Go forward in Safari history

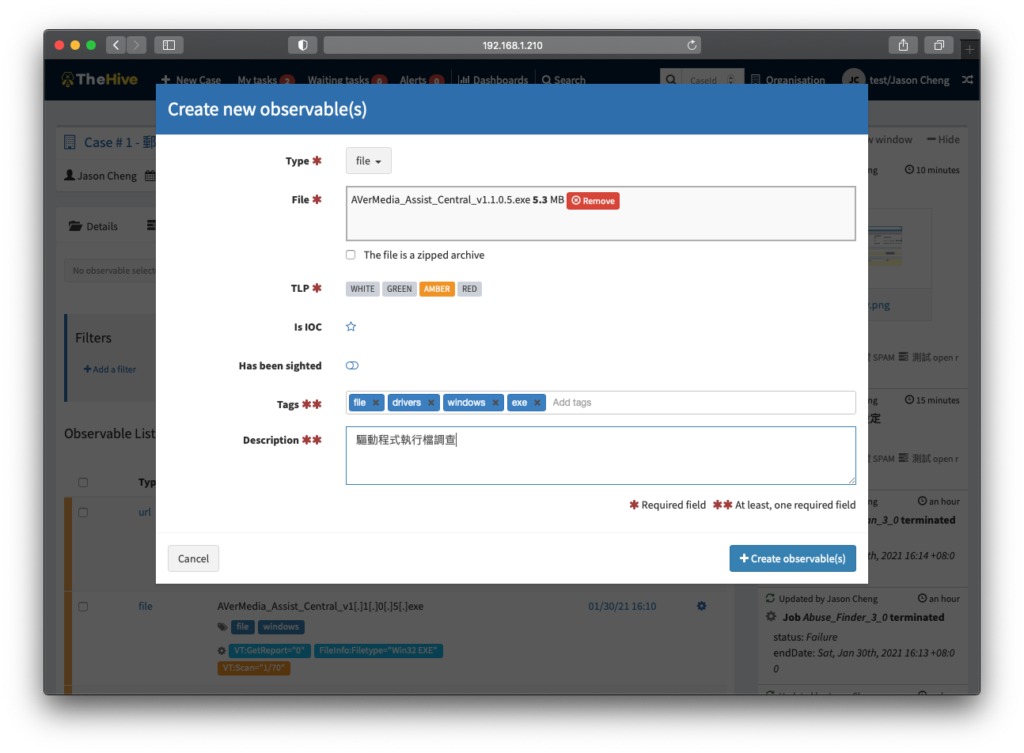[136, 45]
